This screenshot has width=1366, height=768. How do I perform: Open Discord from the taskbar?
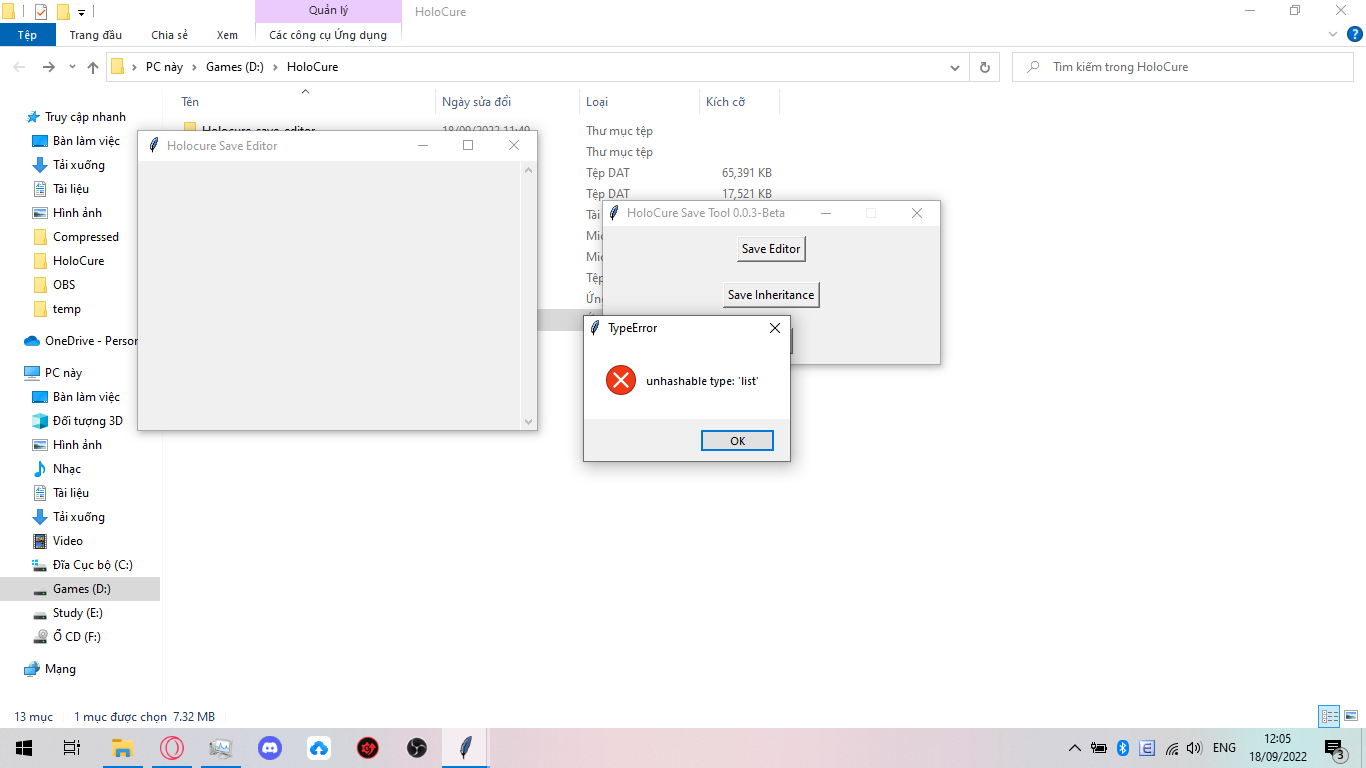point(270,748)
